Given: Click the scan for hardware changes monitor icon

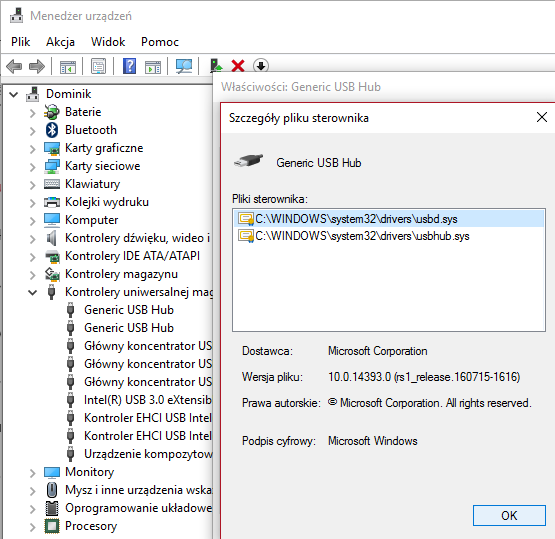Looking at the screenshot, I should point(184,66).
